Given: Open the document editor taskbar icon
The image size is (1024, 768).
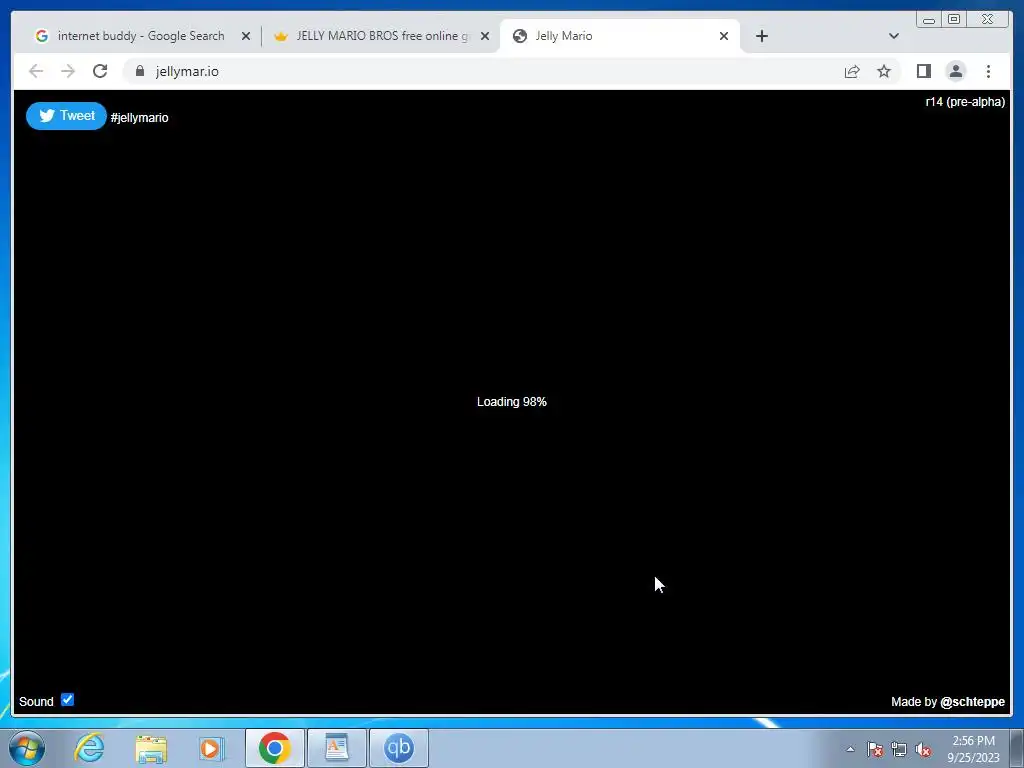Looking at the screenshot, I should point(336,748).
